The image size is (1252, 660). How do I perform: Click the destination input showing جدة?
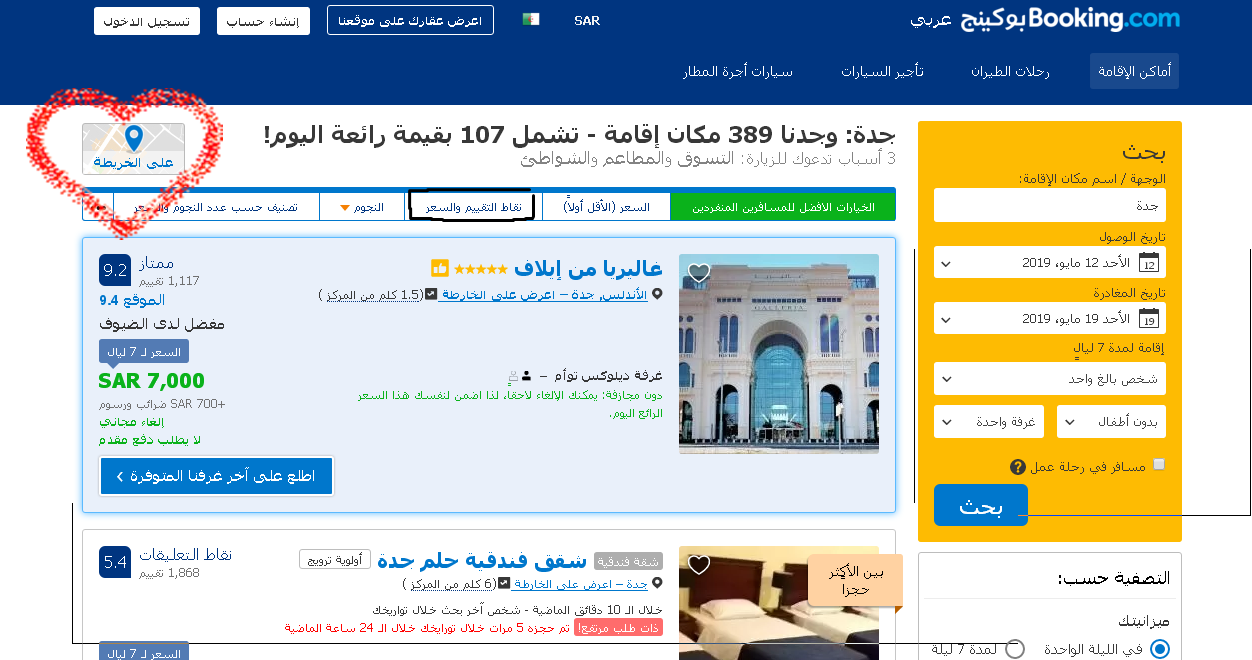[1049, 204]
